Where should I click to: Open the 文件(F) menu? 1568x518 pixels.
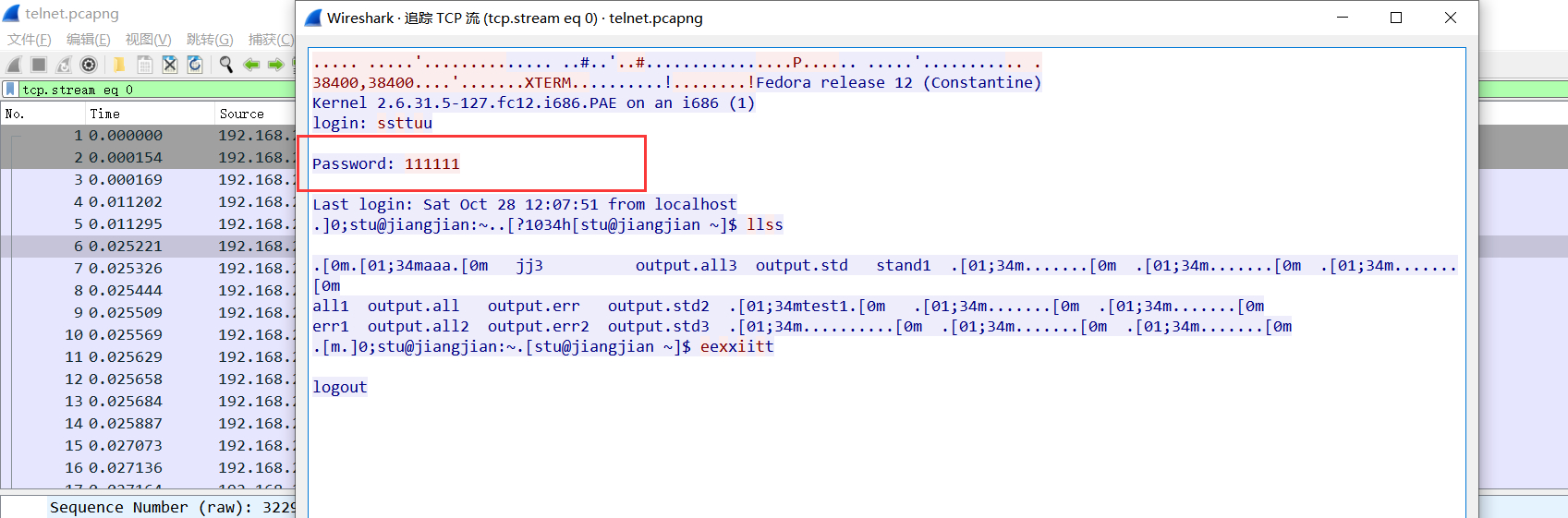[30, 40]
